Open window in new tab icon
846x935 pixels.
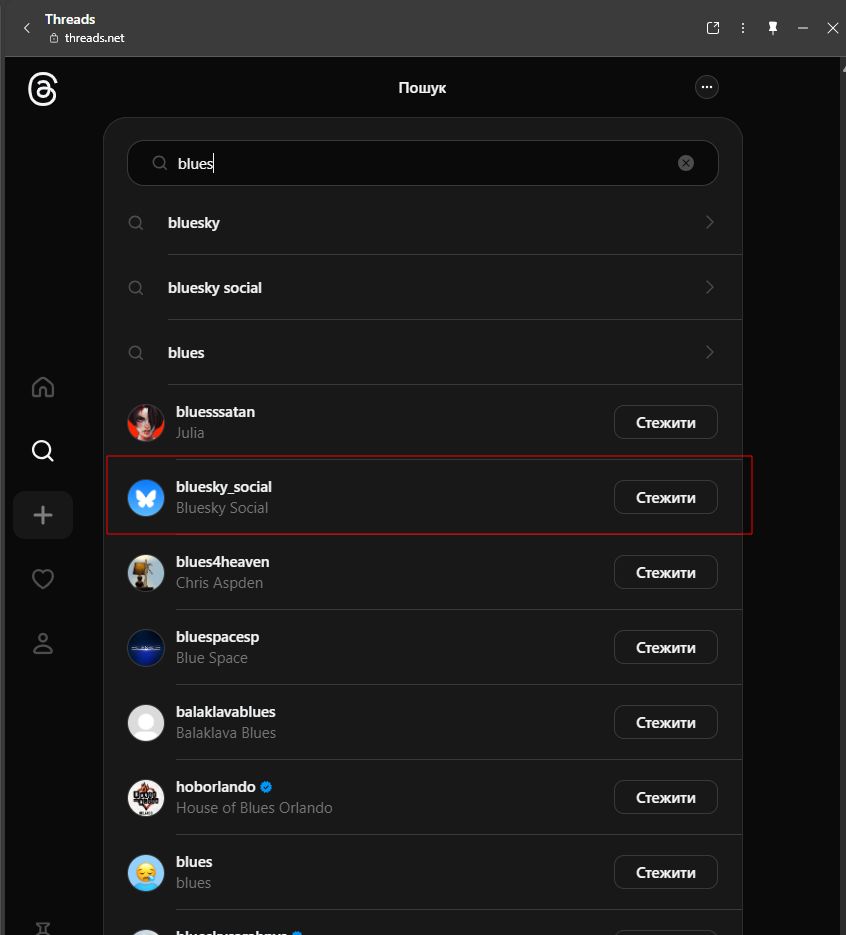713,28
